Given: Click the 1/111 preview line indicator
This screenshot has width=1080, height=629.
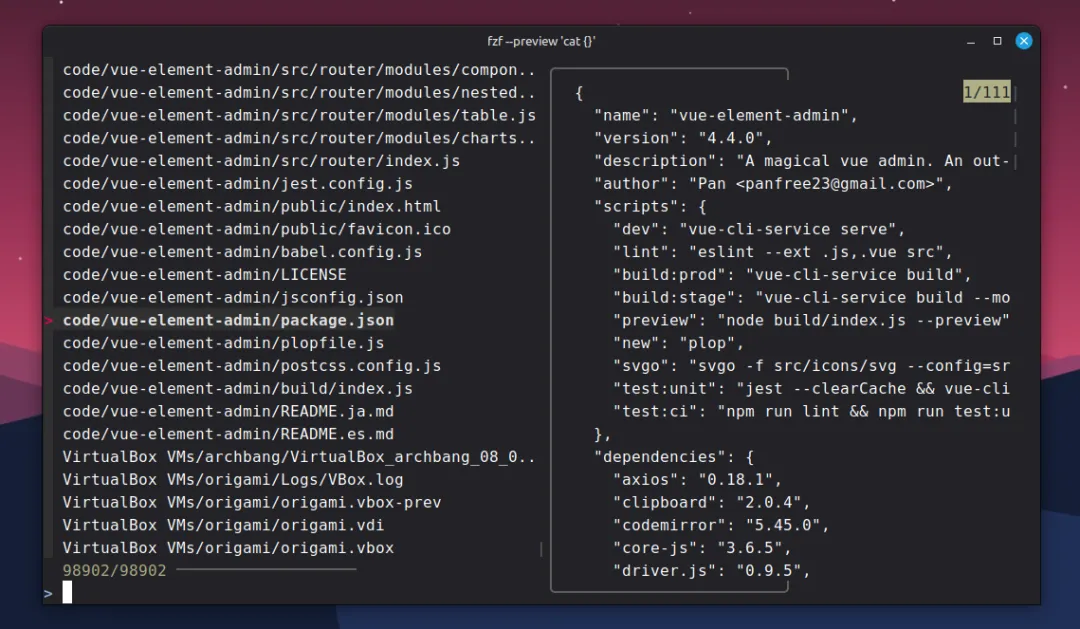Looking at the screenshot, I should pos(986,92).
